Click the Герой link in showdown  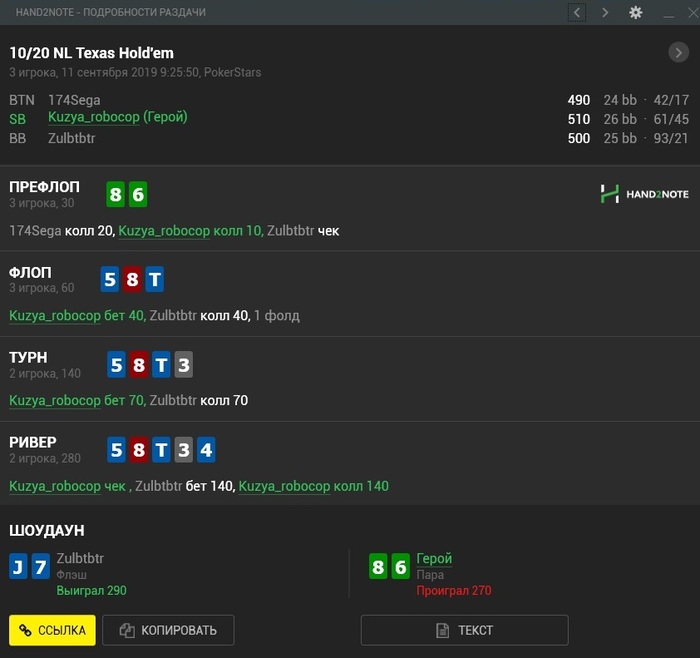pyautogui.click(x=434, y=558)
